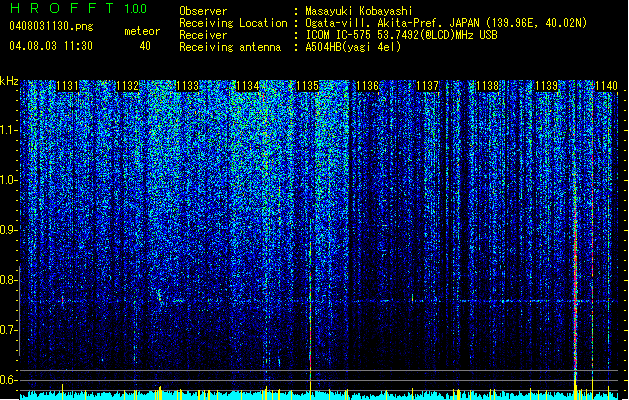The width and height of the screenshot is (629, 400).
Task: Click the meteor count value 40
Action: coord(145,46)
